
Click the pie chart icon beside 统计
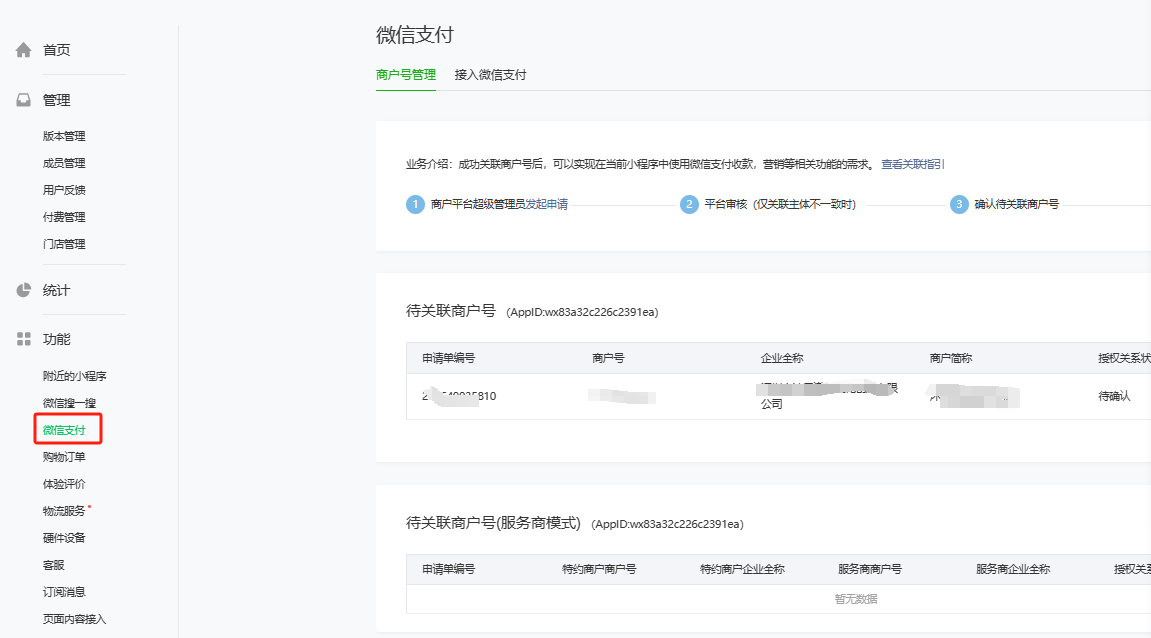tap(23, 290)
